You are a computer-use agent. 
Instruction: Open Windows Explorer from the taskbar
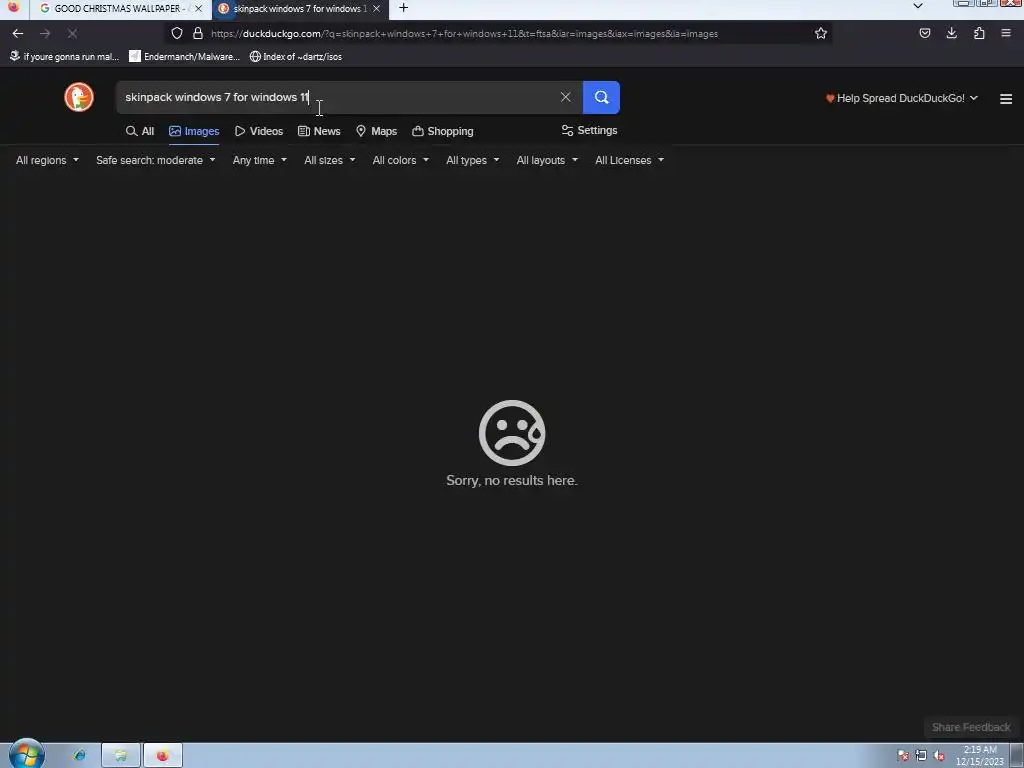coord(121,756)
